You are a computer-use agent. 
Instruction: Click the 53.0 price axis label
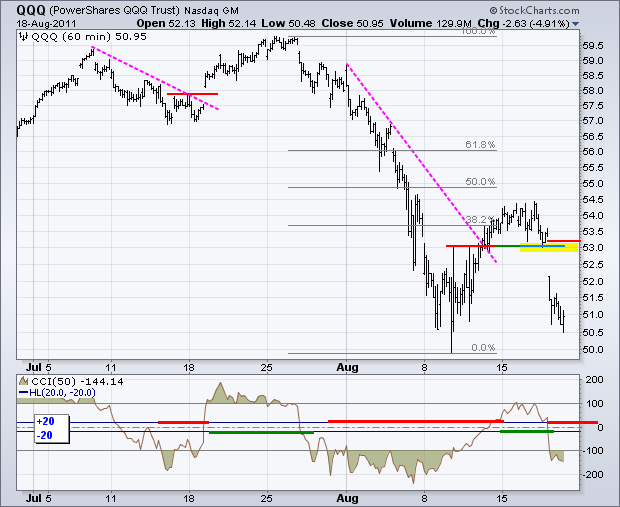click(x=593, y=248)
